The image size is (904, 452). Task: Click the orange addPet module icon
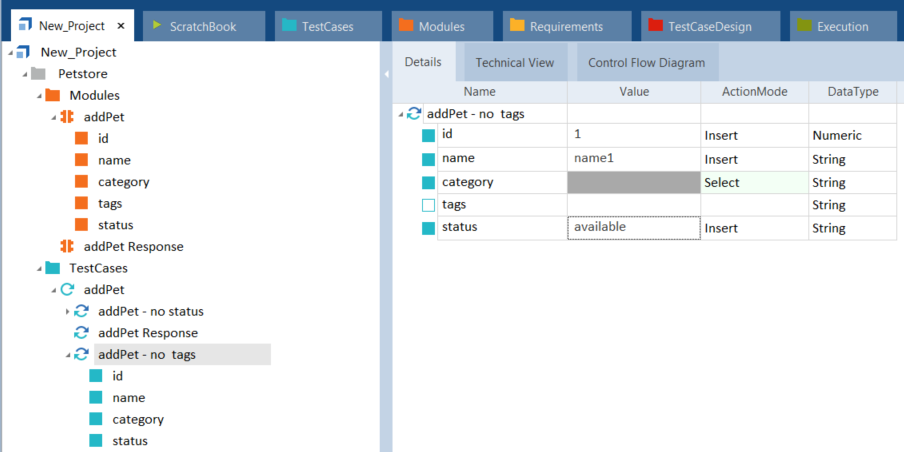(68, 117)
